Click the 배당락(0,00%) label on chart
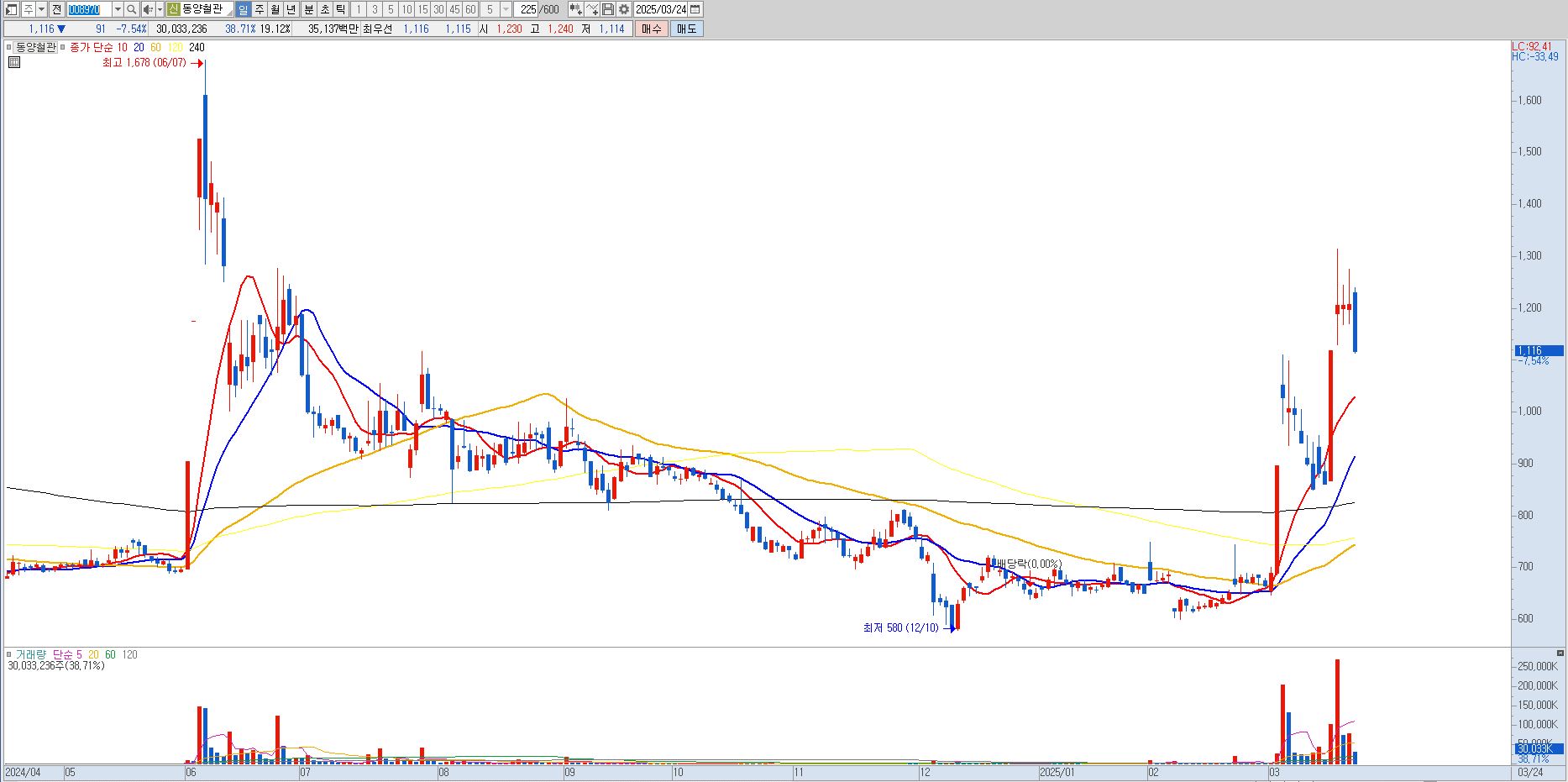 1030,564
